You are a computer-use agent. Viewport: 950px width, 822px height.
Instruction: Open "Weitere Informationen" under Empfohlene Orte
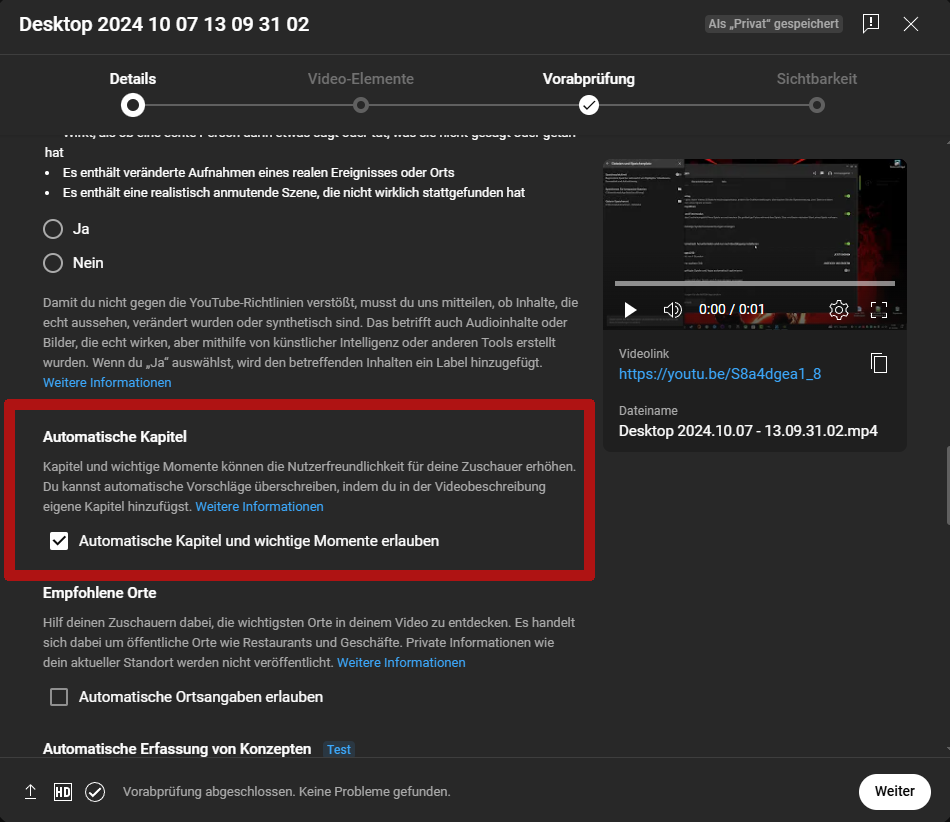[401, 663]
